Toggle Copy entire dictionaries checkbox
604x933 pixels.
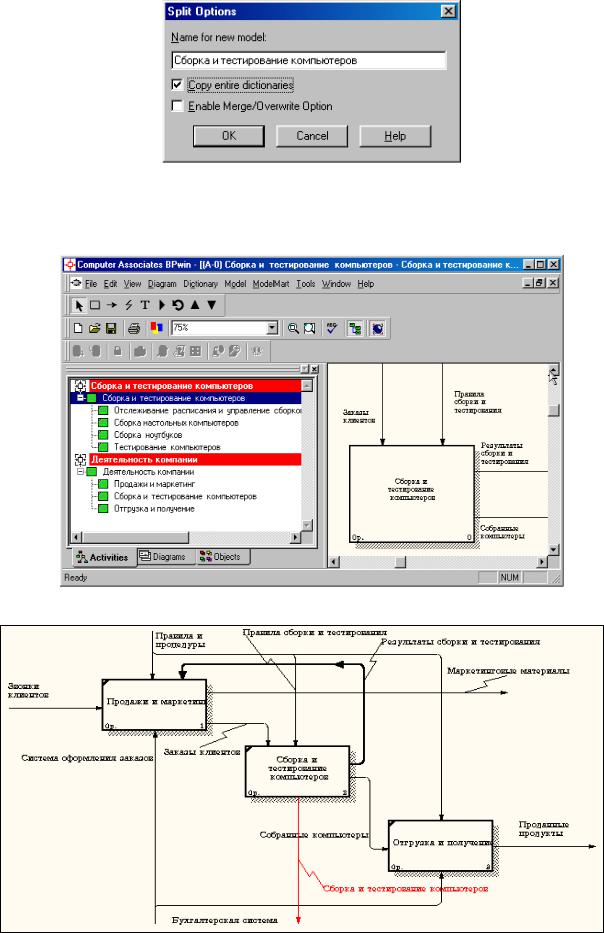(177, 84)
